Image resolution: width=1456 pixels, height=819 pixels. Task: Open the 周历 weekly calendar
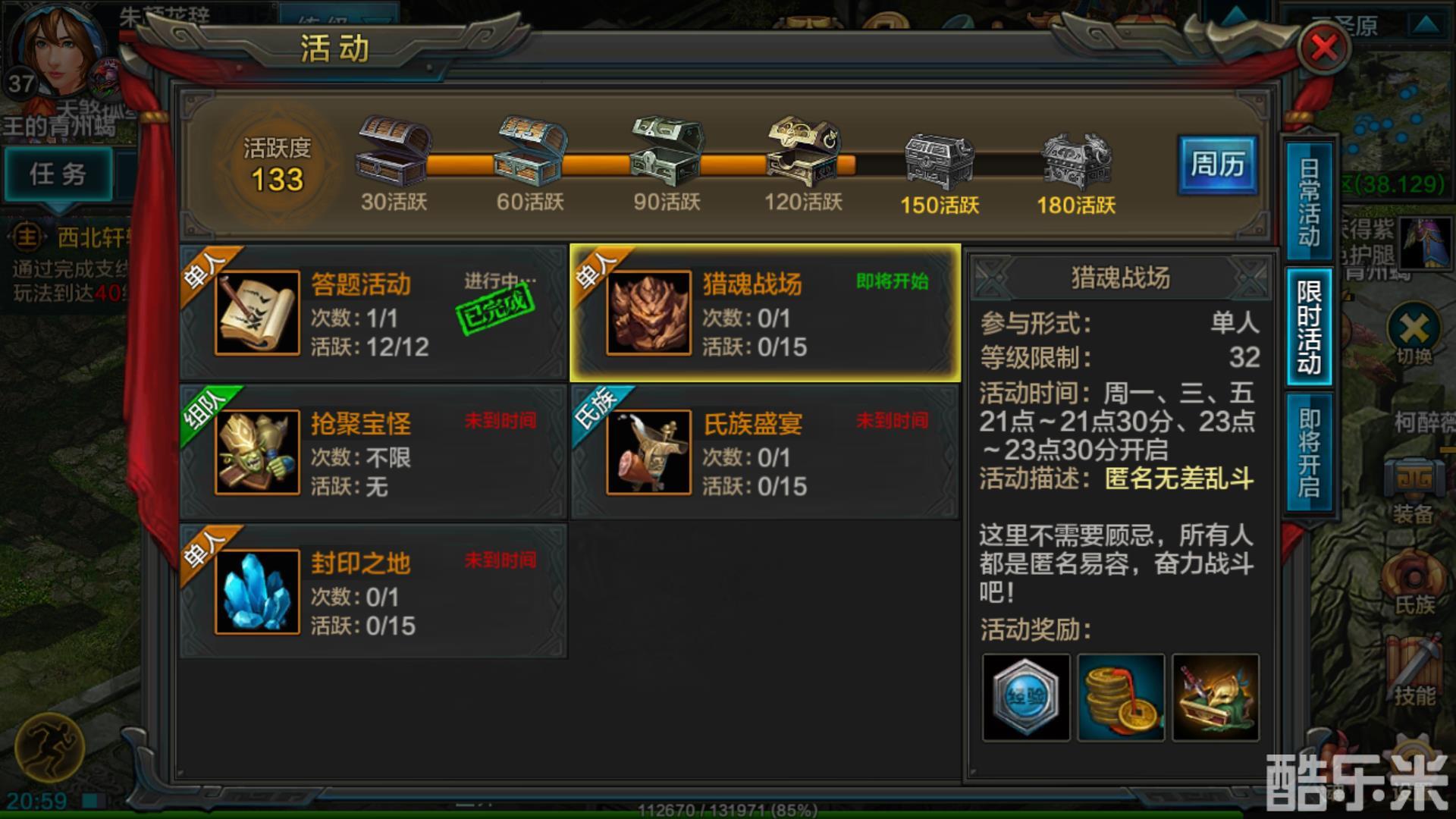[1218, 164]
